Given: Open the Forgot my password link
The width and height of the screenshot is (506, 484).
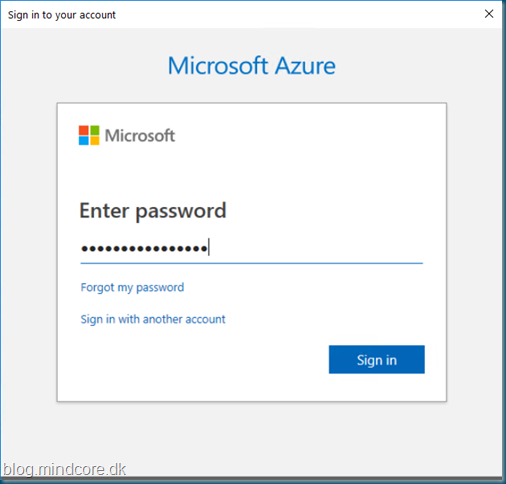Looking at the screenshot, I should [x=132, y=287].
